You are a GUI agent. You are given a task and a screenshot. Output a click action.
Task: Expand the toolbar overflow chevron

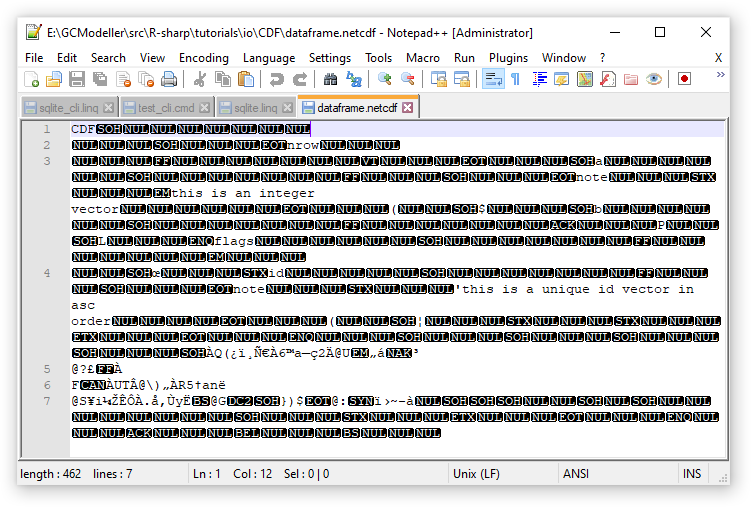[x=718, y=76]
